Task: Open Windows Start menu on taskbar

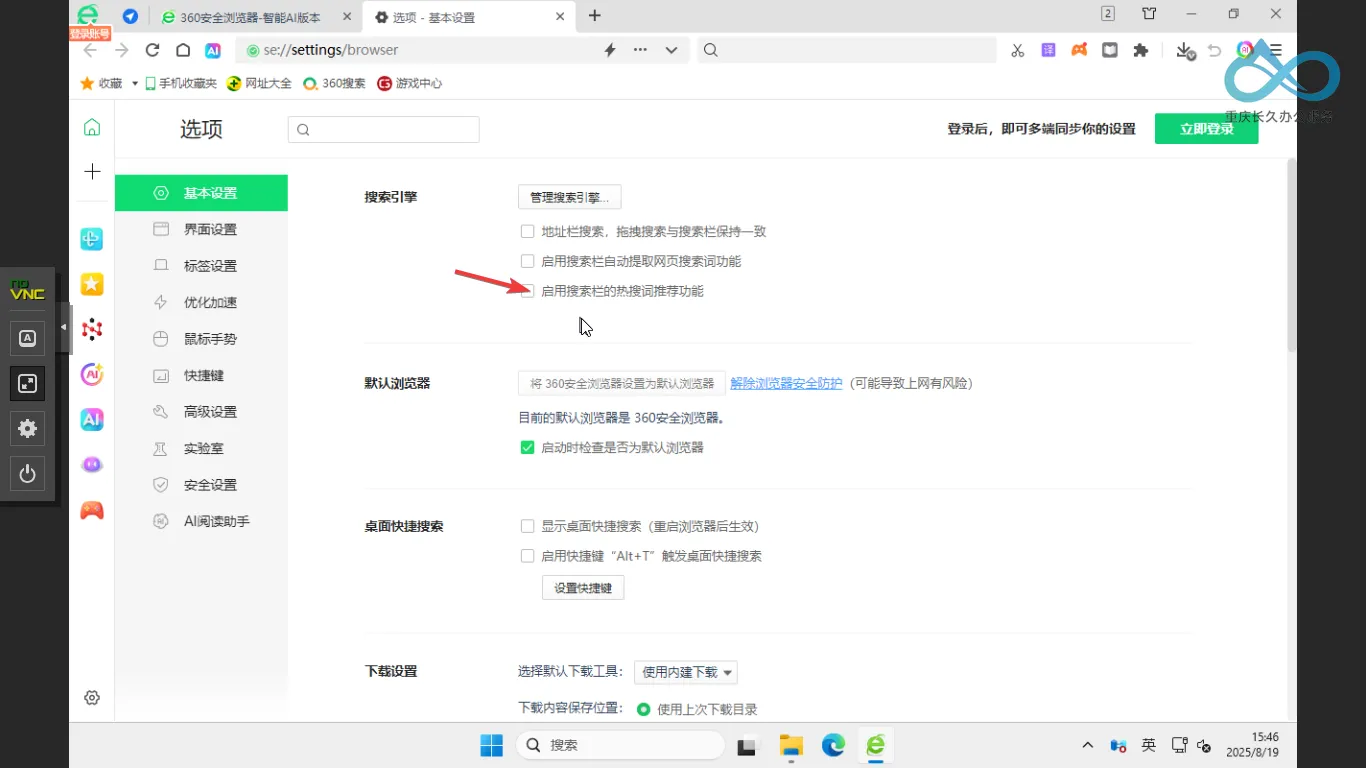Action: [492, 746]
